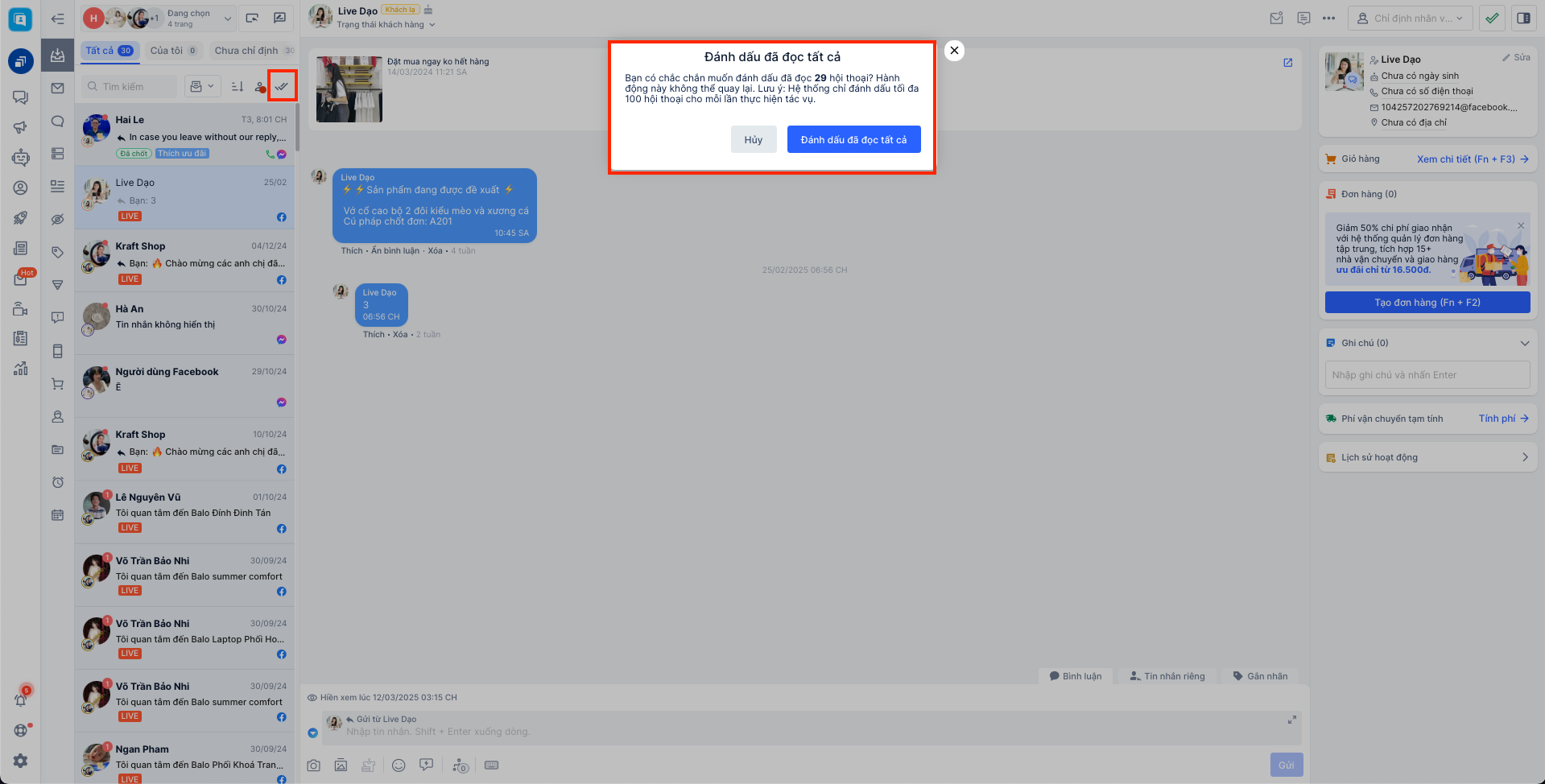Open the post in a new window icon
This screenshot has height=784, width=1545.
tap(1287, 62)
